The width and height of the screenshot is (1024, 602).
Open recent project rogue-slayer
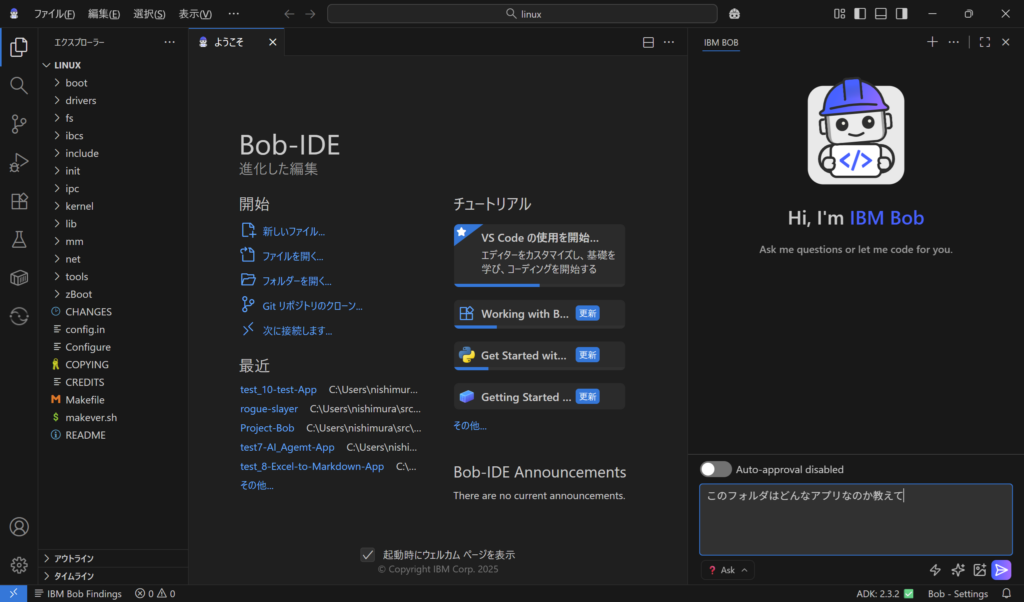[x=269, y=408]
